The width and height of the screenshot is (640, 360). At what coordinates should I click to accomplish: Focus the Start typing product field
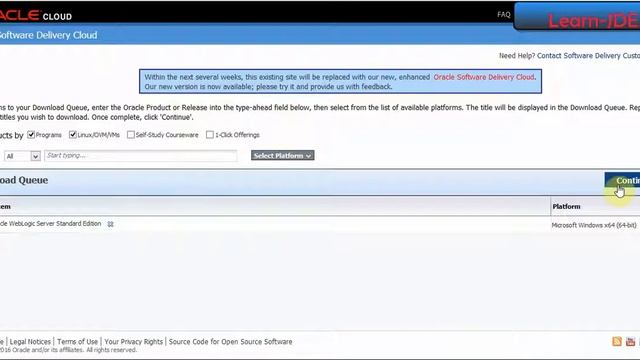140,156
